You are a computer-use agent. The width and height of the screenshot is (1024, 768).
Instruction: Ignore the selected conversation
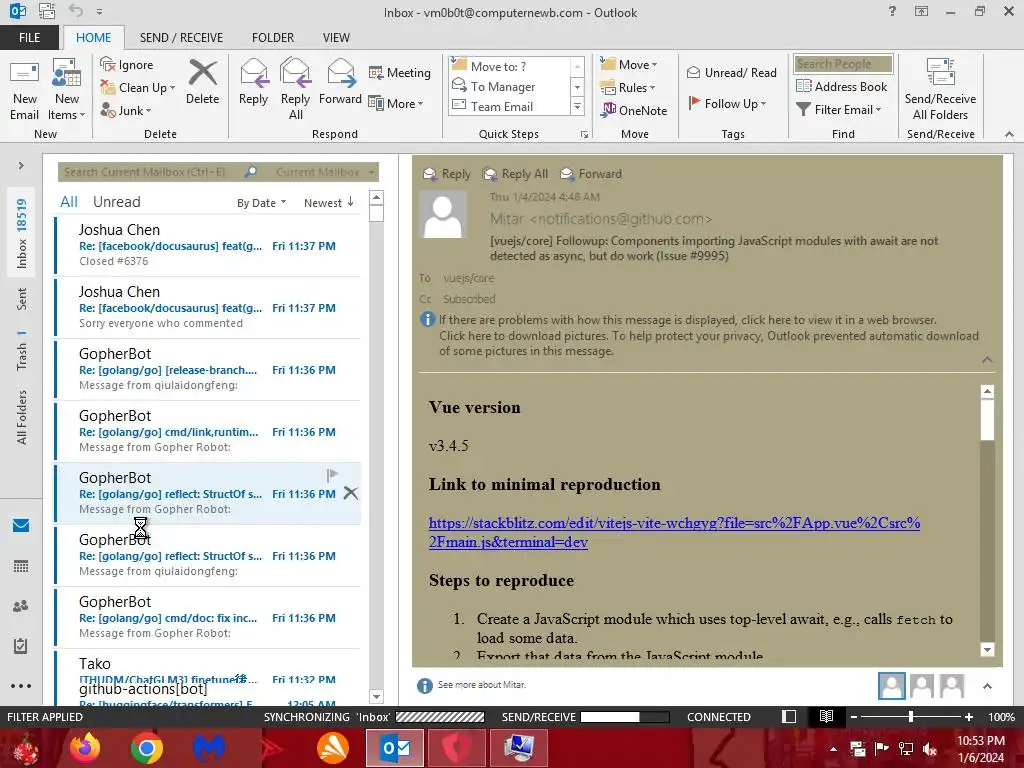point(127,65)
